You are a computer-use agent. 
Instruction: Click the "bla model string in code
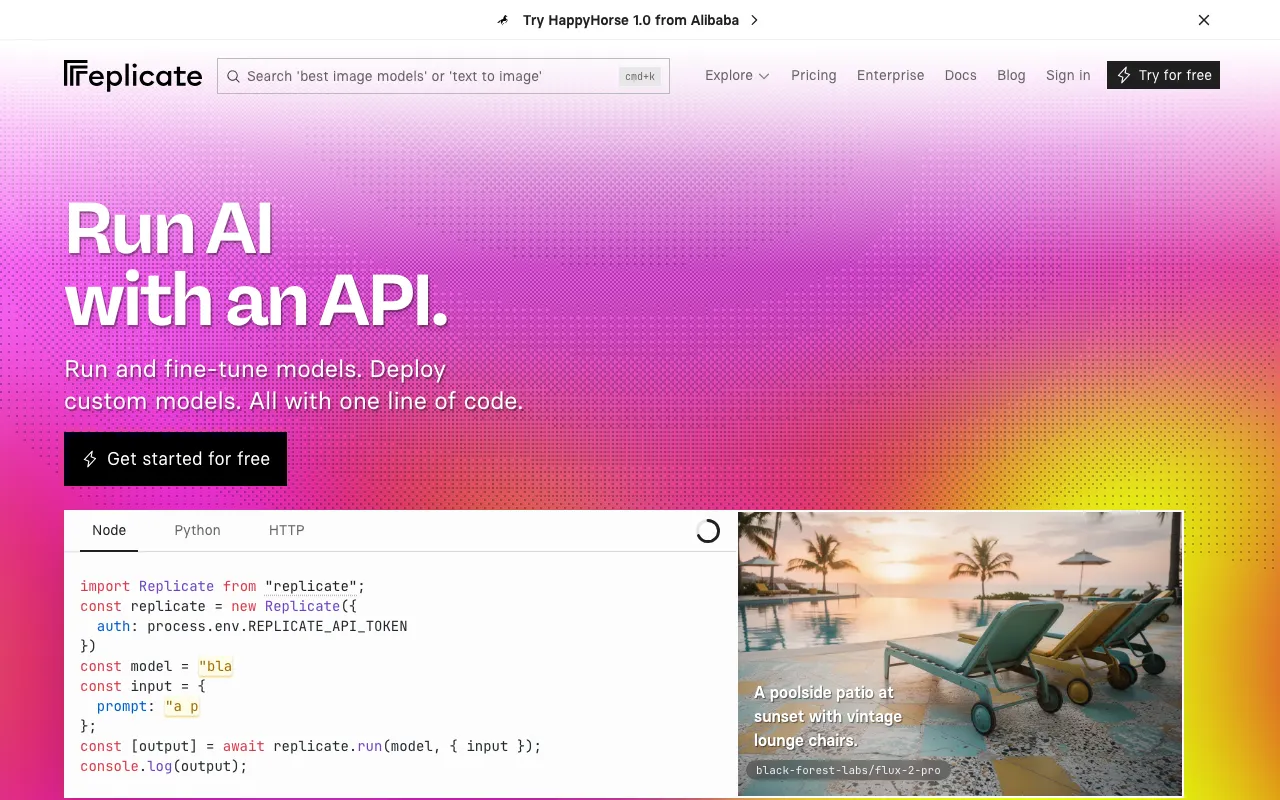pyautogui.click(x=215, y=666)
